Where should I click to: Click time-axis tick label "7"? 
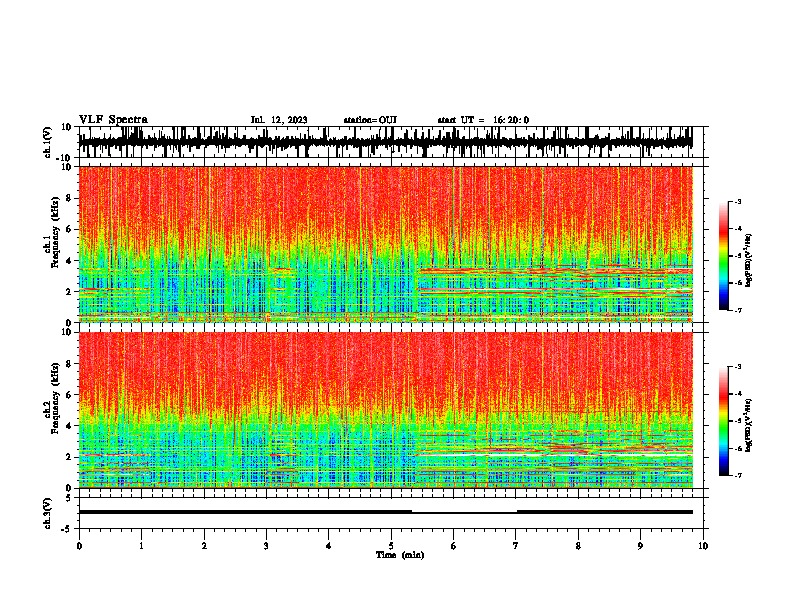coord(516,546)
